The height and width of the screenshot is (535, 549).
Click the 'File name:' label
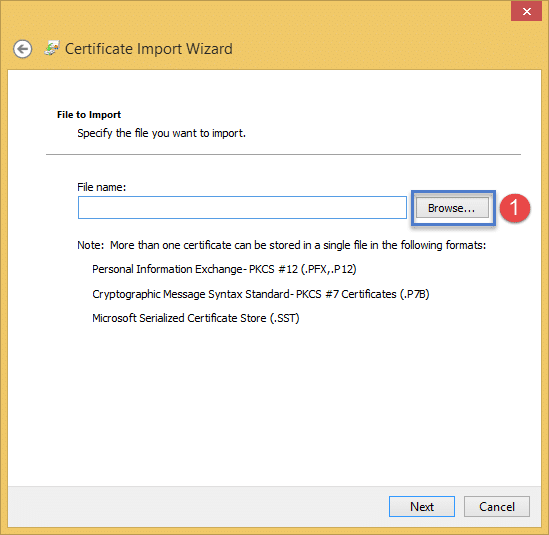pos(102,187)
